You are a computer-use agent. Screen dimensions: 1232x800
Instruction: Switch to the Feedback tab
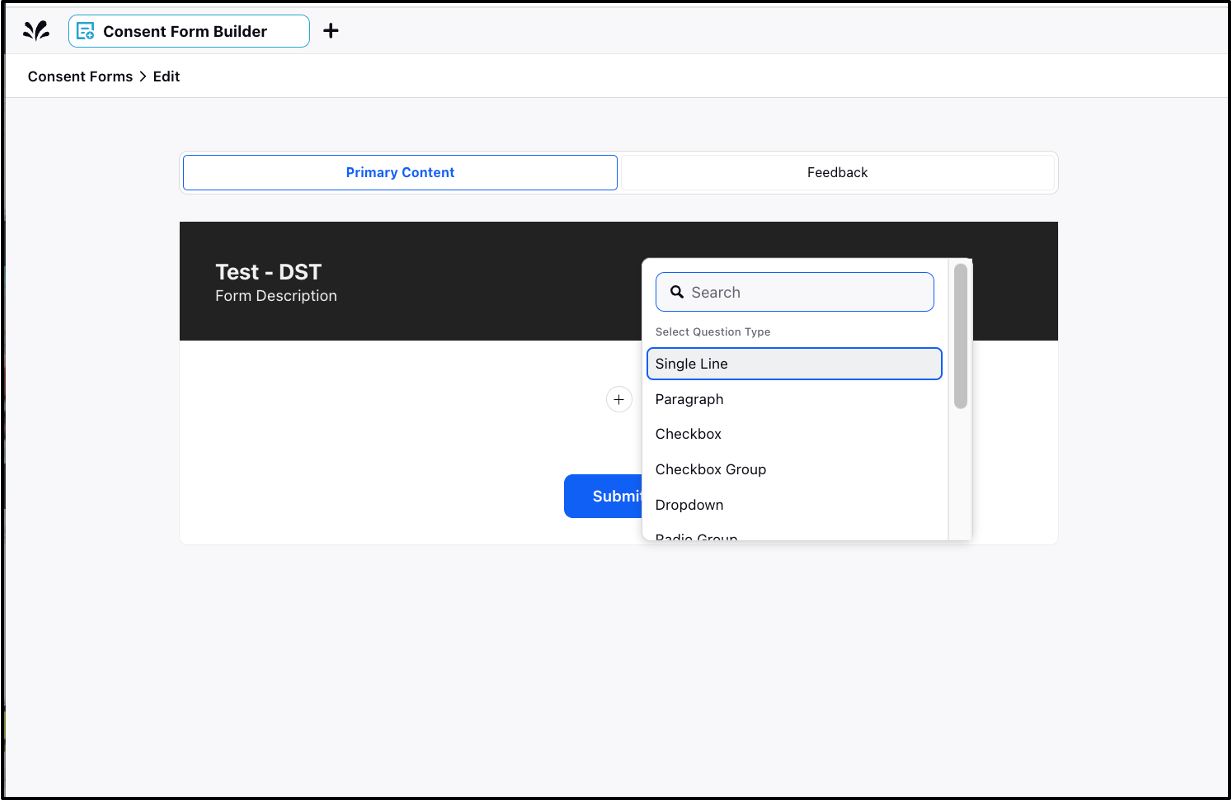tap(837, 172)
